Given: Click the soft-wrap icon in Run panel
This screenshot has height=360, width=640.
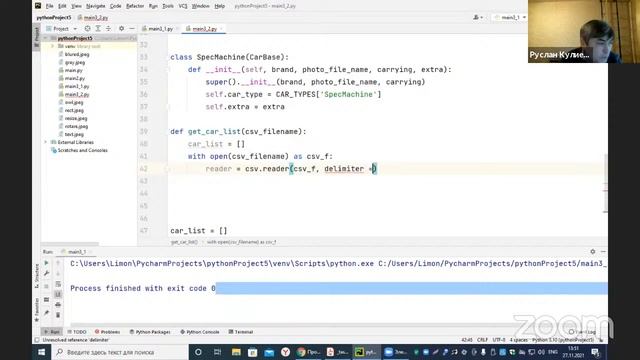Looking at the screenshot, I should [58, 284].
